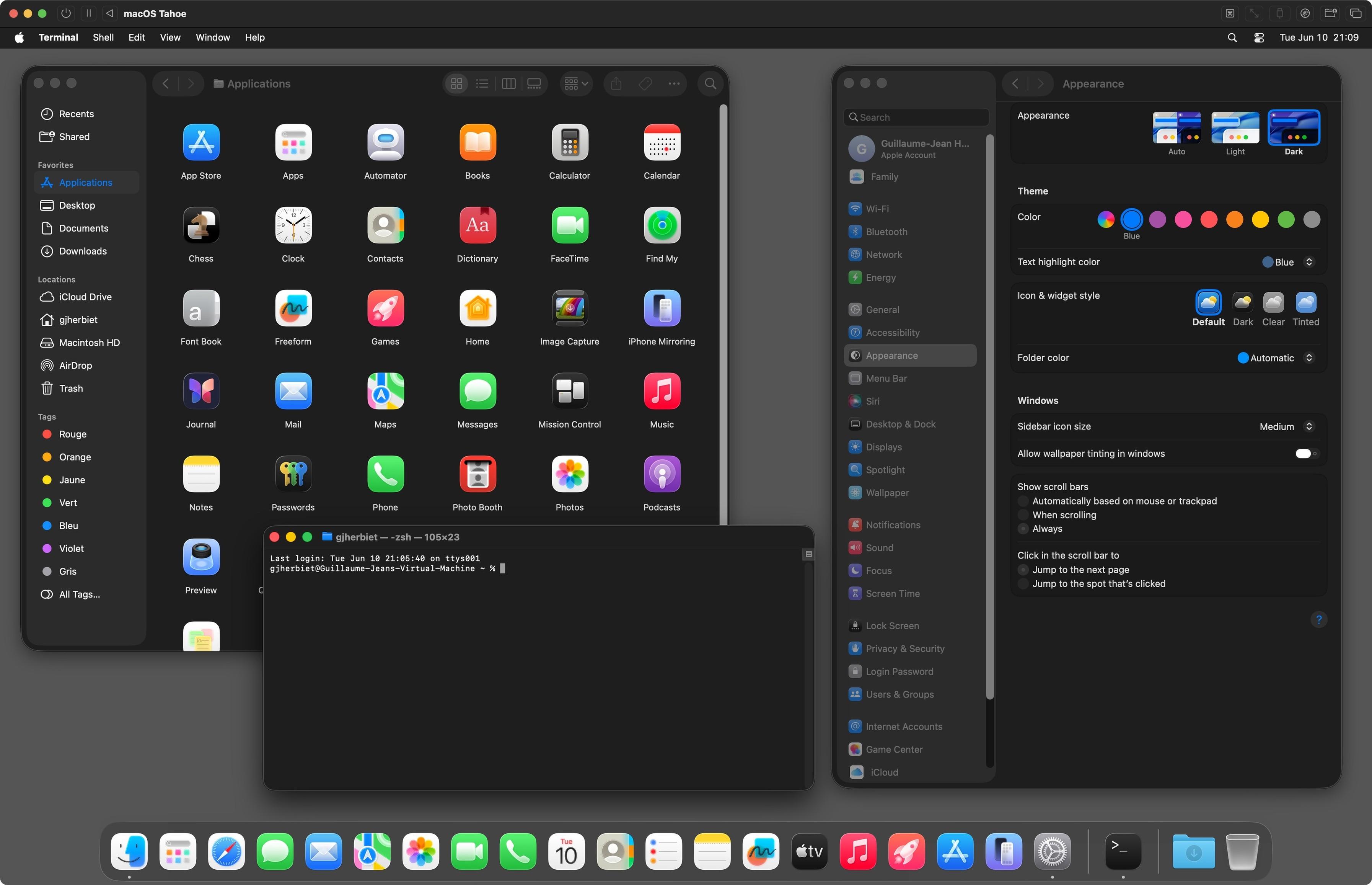
Task: Open the Photo Booth app icon
Action: pyautogui.click(x=477, y=474)
